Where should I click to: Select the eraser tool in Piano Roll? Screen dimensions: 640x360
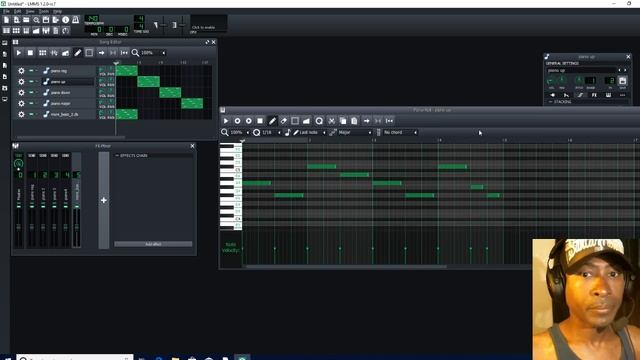pos(284,121)
